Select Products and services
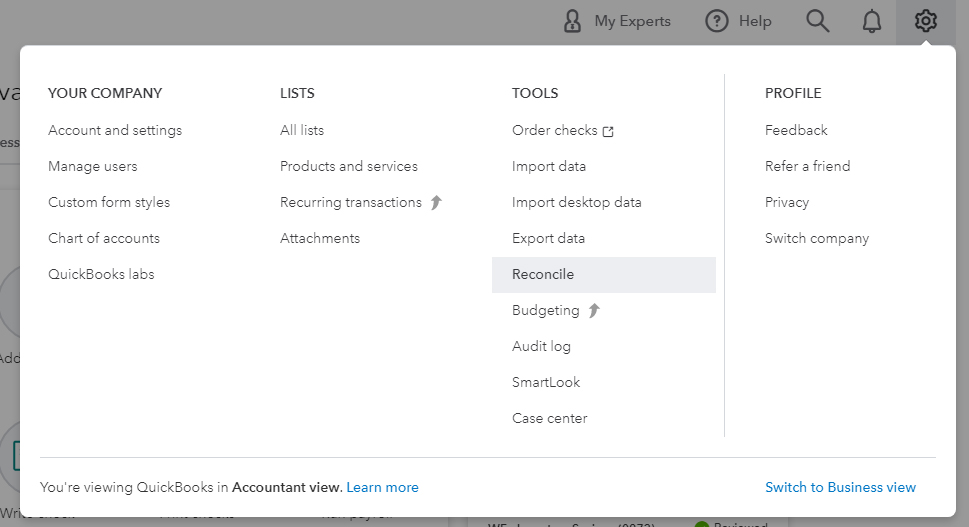 coord(349,166)
